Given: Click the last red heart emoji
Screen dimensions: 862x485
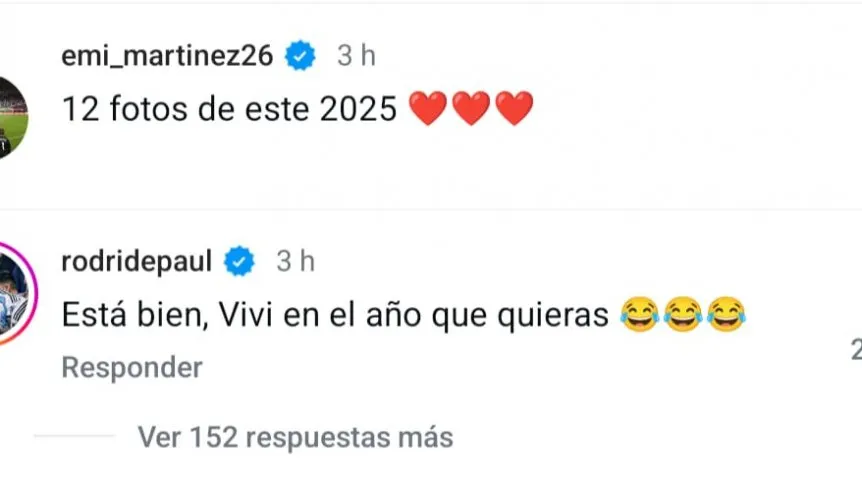Looking at the screenshot, I should pos(514,109).
